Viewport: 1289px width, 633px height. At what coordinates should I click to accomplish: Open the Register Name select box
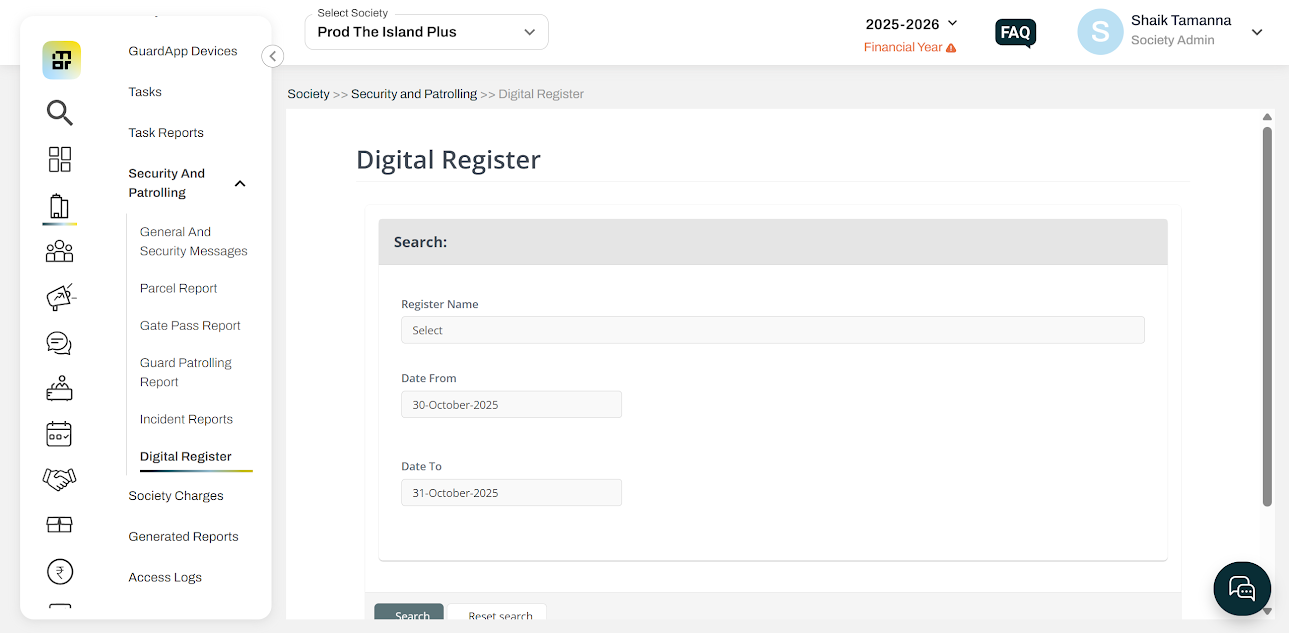tap(772, 330)
